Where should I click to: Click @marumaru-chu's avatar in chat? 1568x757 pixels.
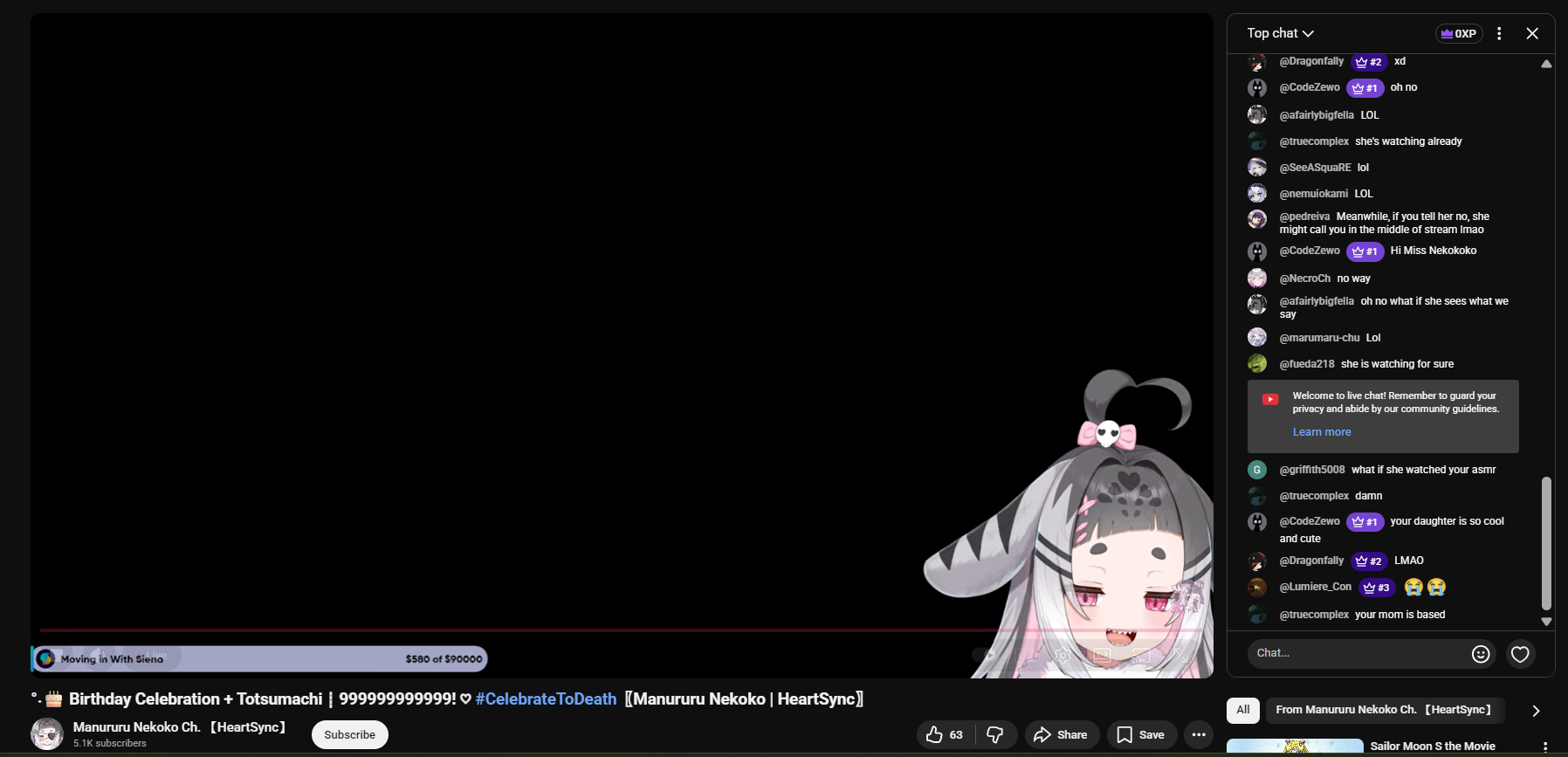pyautogui.click(x=1257, y=337)
